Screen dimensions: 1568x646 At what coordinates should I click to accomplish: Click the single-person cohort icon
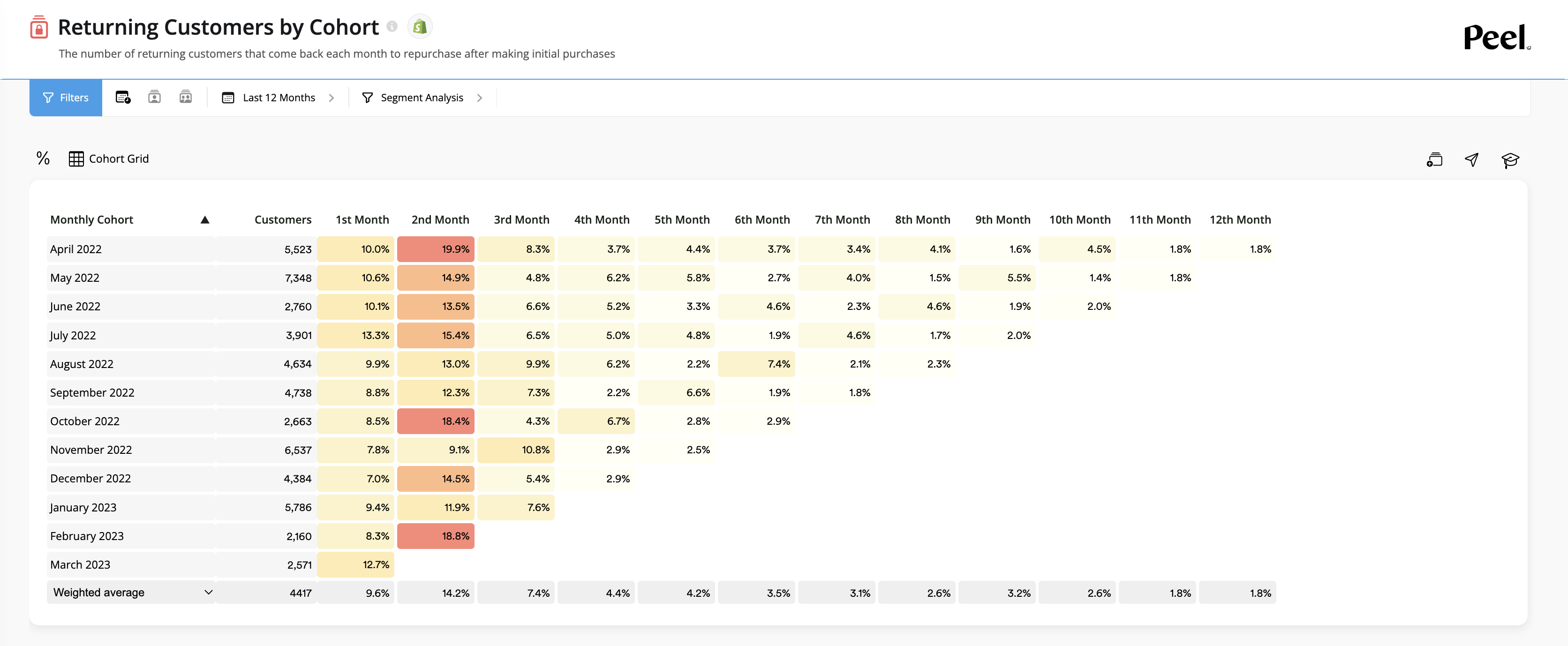click(x=155, y=98)
